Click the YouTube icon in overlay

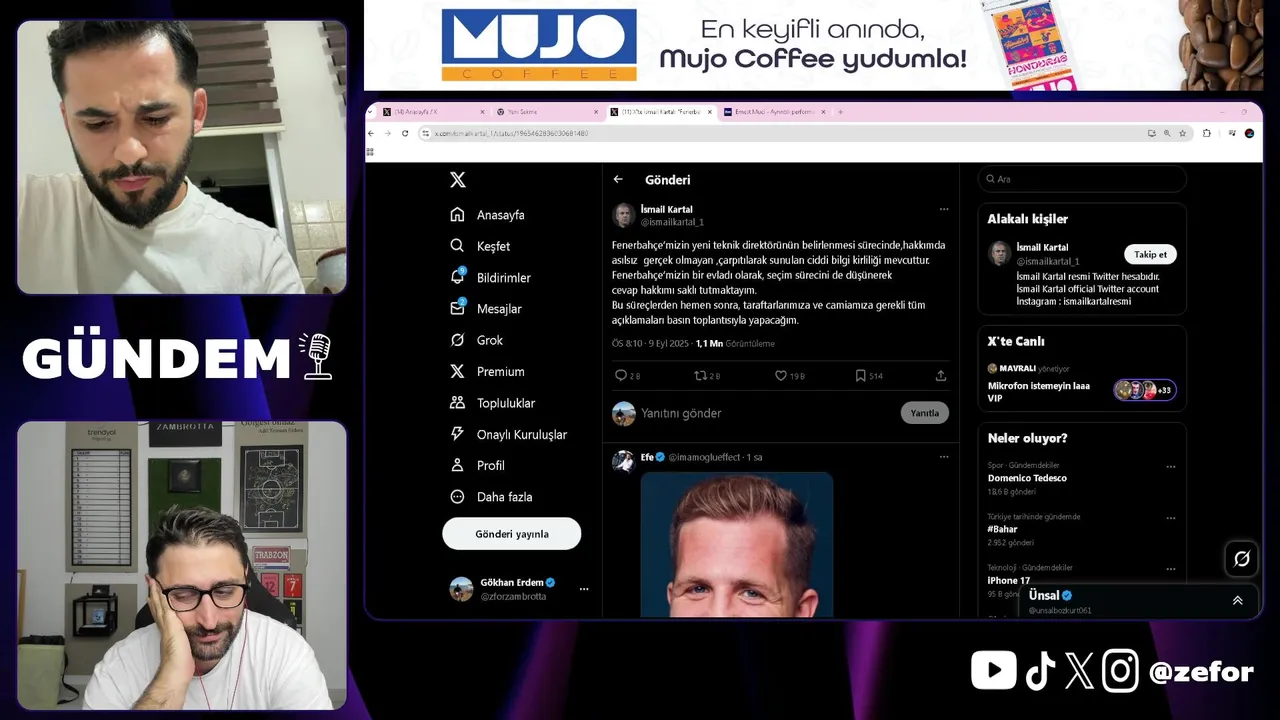pos(993,670)
